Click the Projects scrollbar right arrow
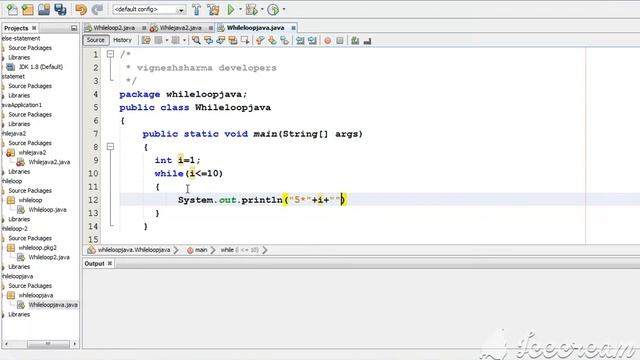Image resolution: width=640 pixels, height=360 pixels. (x=75, y=344)
